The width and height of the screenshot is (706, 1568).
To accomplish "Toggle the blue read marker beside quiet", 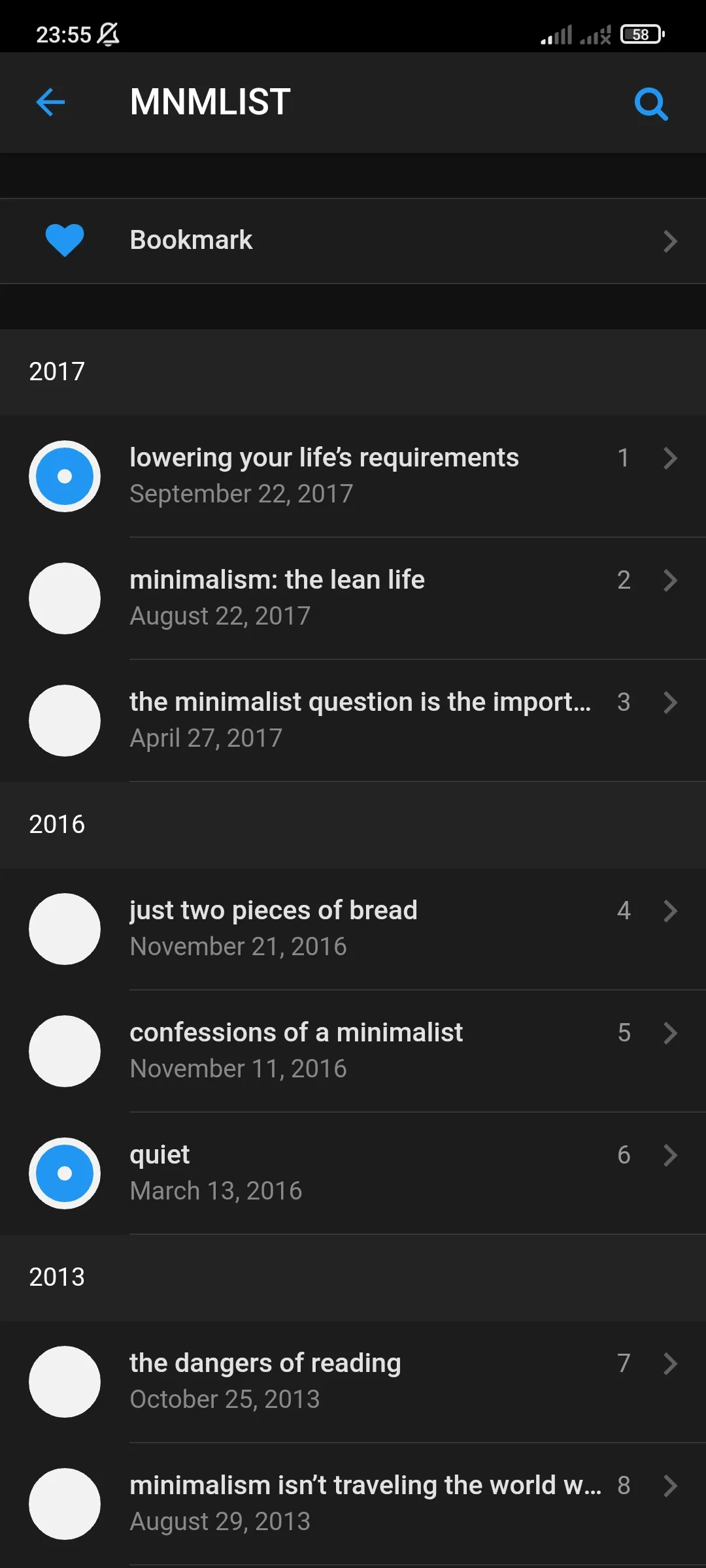I will (x=65, y=1173).
